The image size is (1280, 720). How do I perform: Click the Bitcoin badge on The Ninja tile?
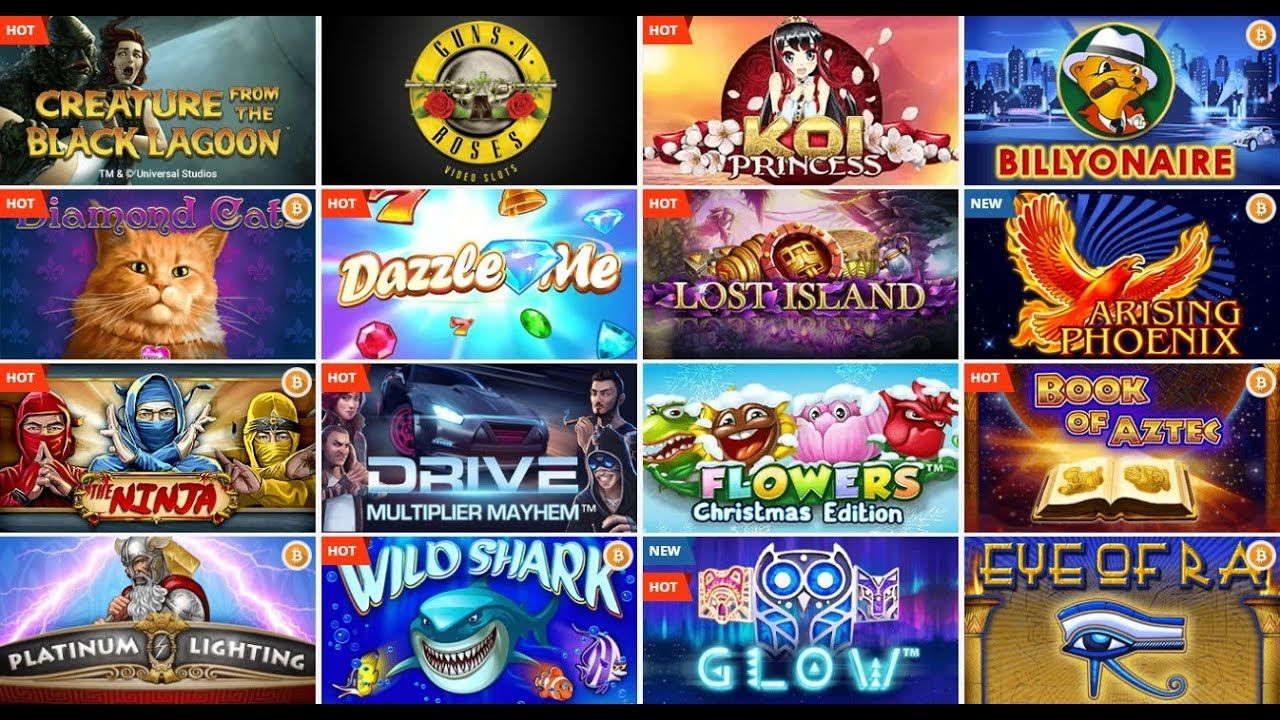pyautogui.click(x=296, y=381)
